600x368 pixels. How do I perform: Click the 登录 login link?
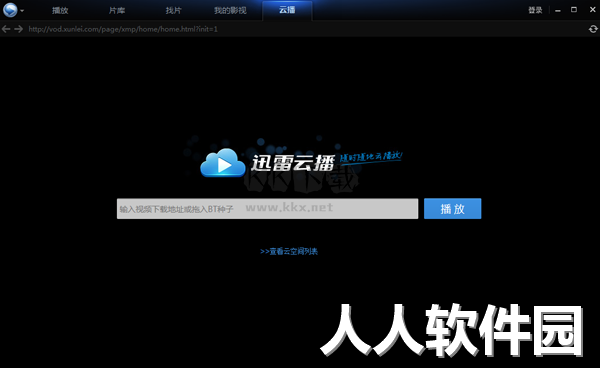tap(535, 10)
